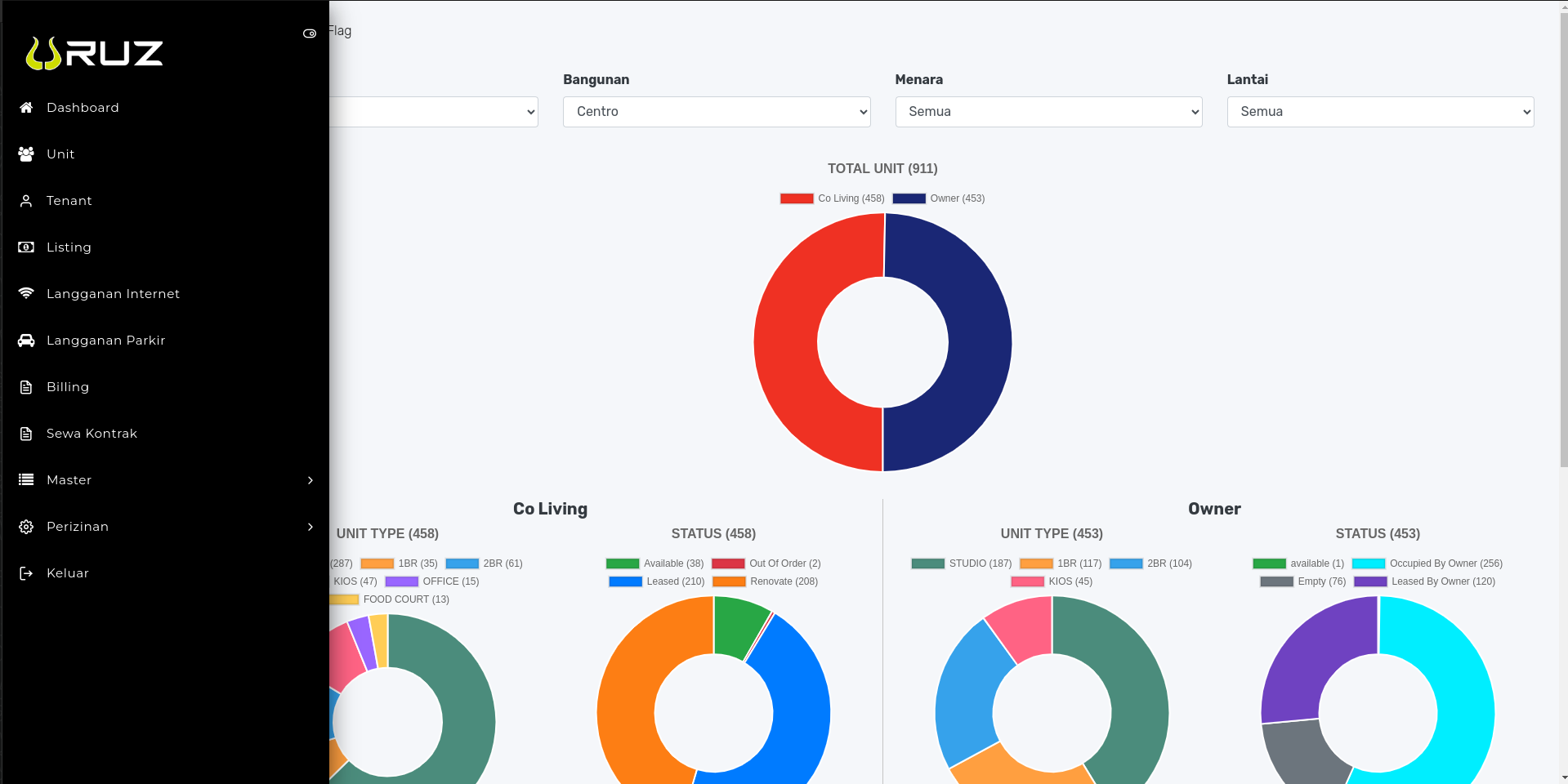Click the RUZ logo
Screen dimensions: 1568x784
(x=95, y=53)
